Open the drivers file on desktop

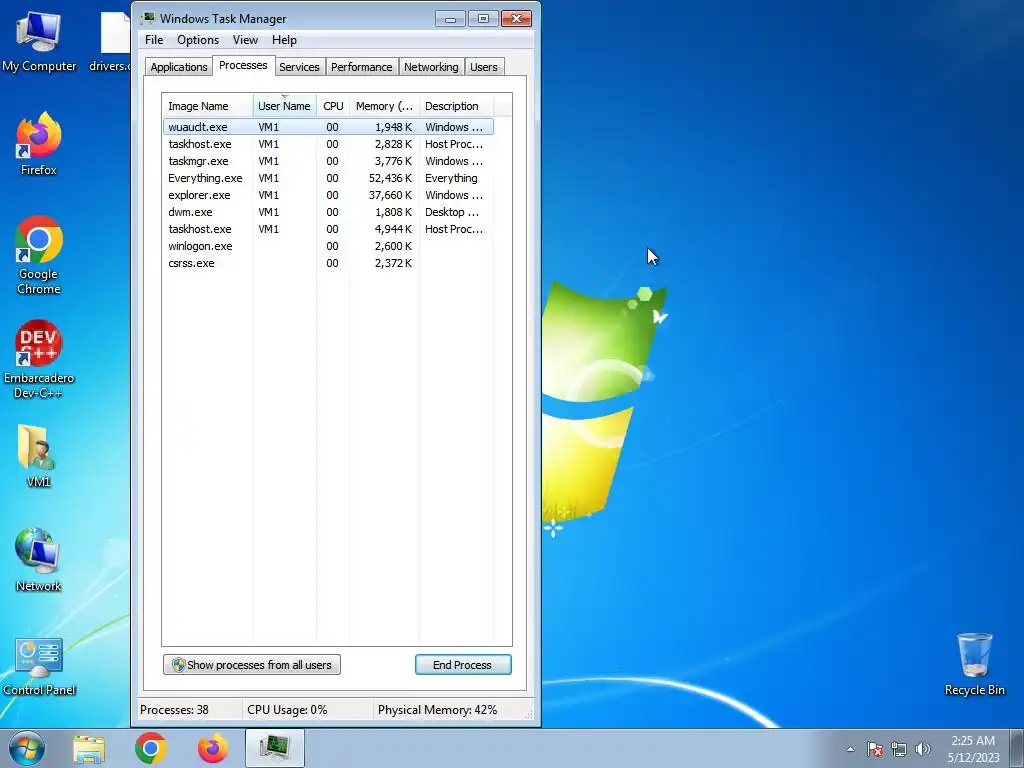pos(112,40)
